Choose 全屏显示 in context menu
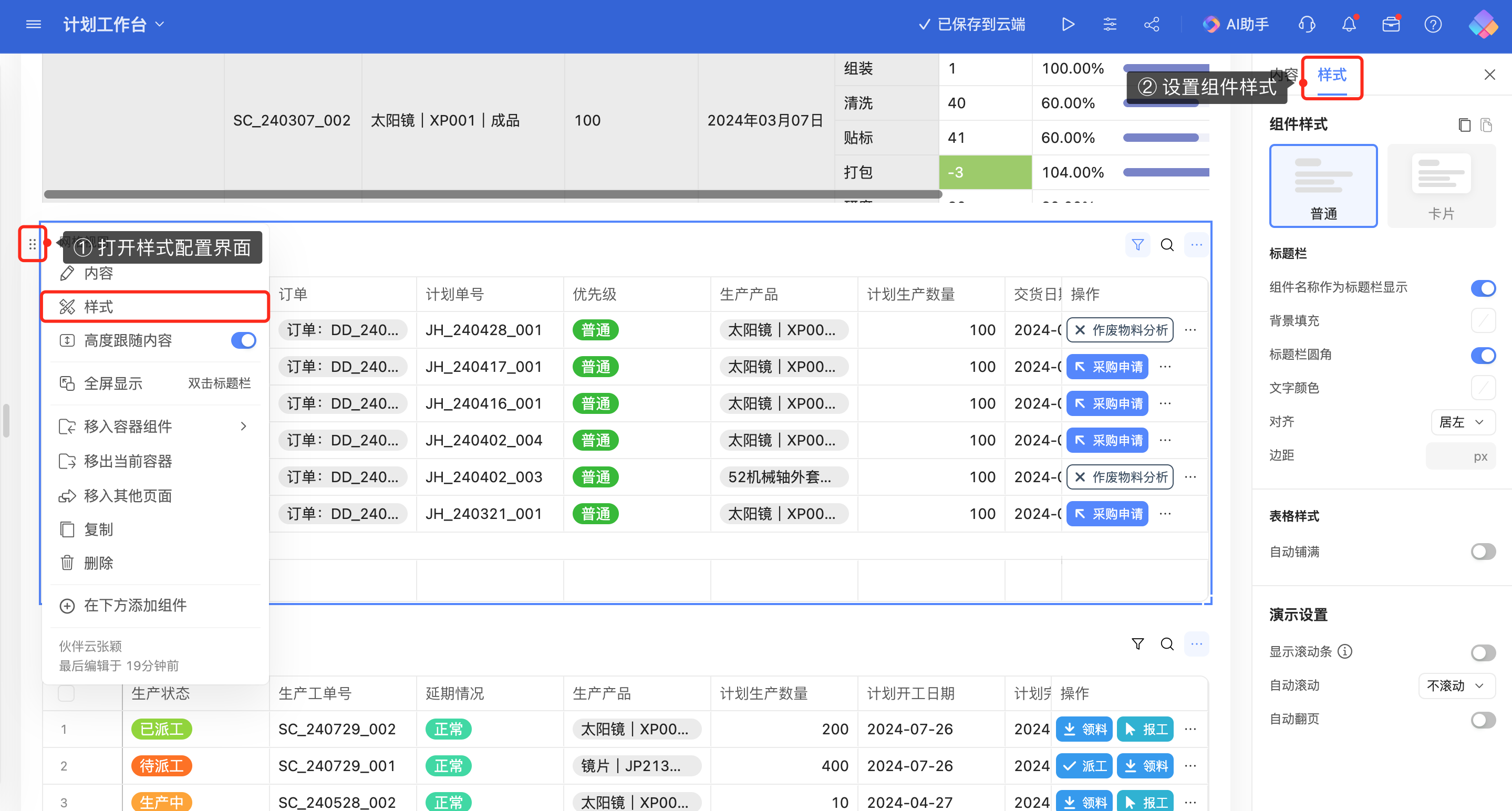1512x811 pixels. (x=155, y=383)
